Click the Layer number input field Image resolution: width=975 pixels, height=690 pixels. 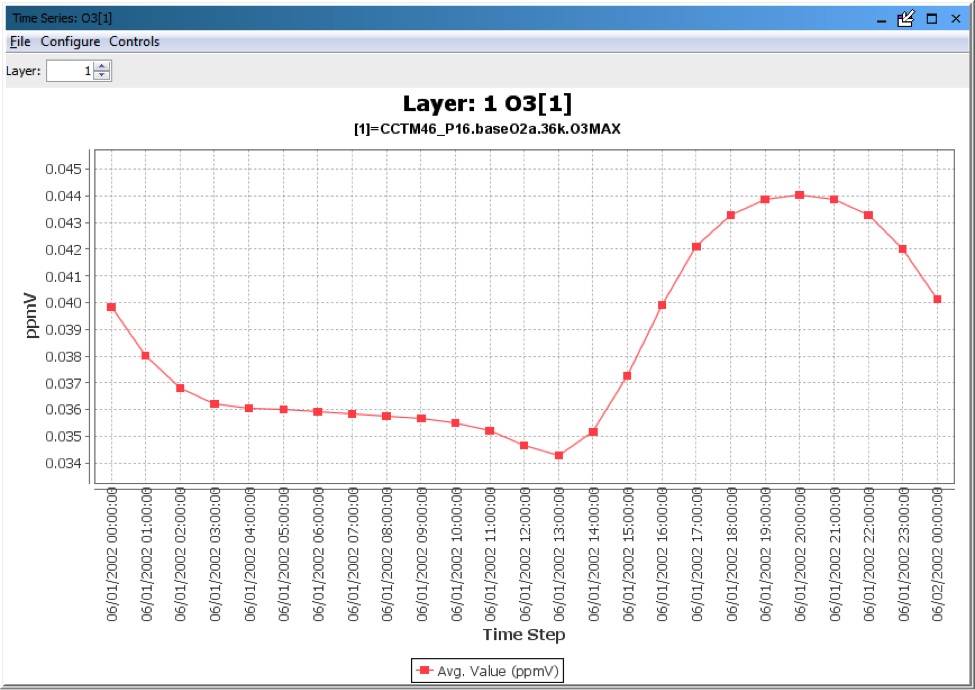pyautogui.click(x=70, y=71)
